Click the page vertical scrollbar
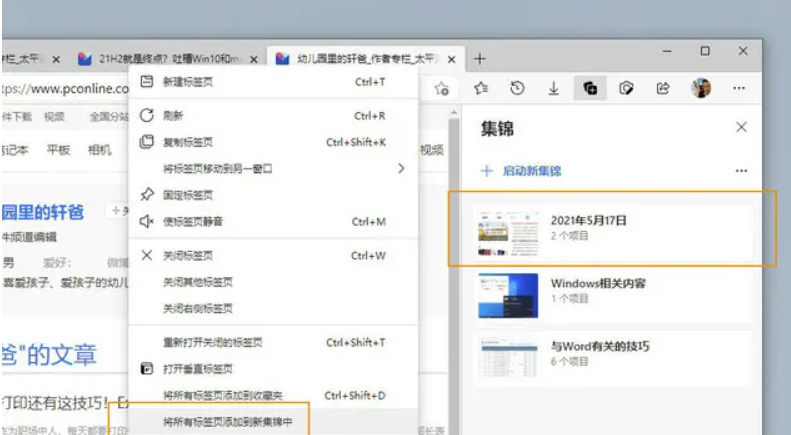791x435 pixels. (454, 273)
